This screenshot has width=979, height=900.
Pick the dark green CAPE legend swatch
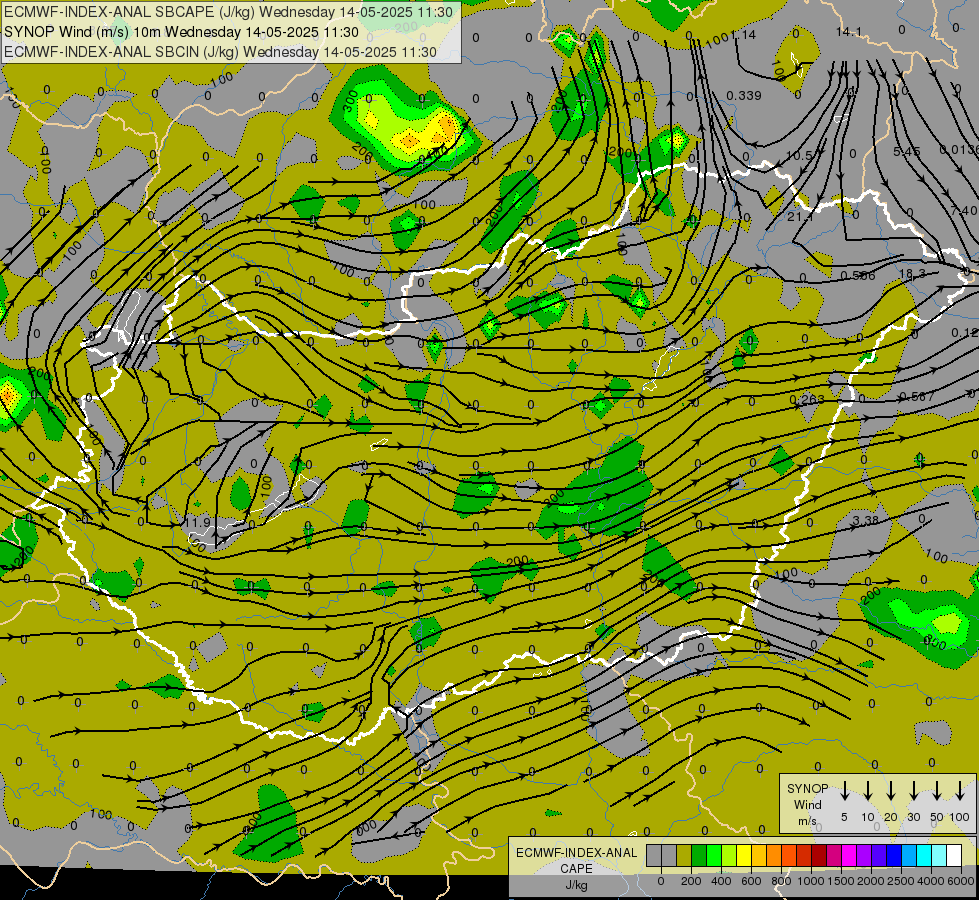699,855
